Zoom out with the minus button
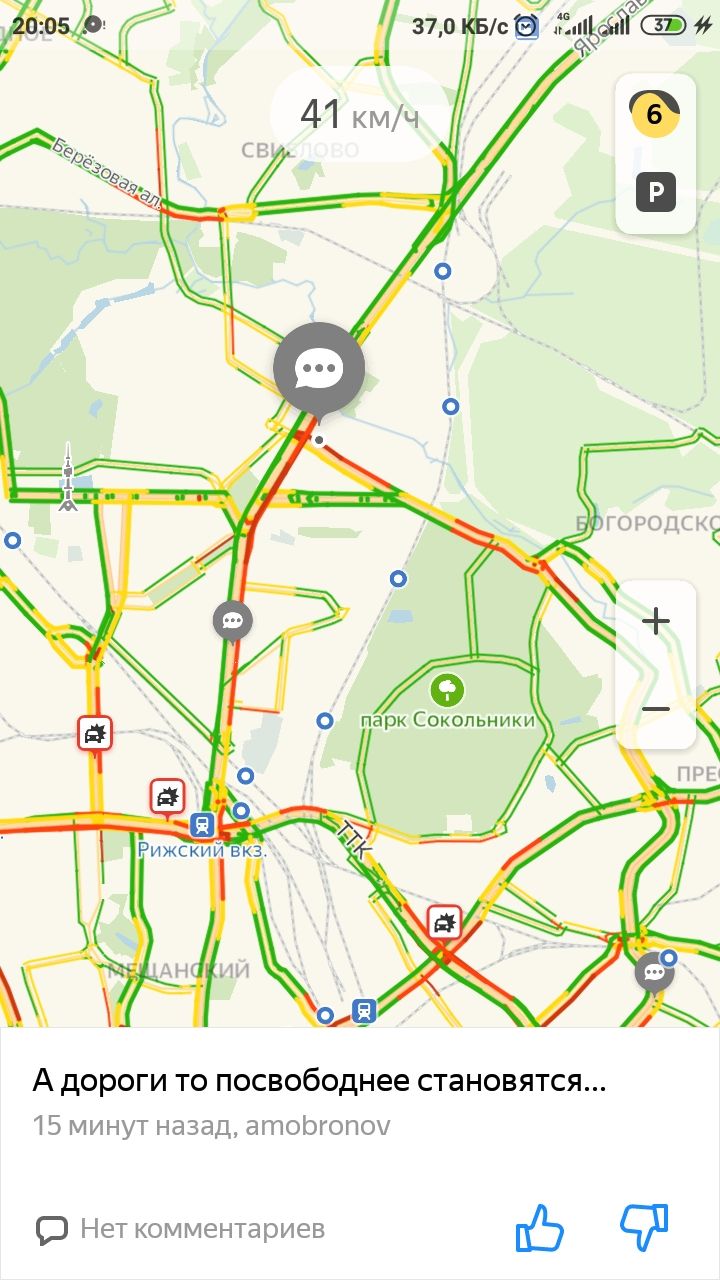The width and height of the screenshot is (720, 1280). tap(656, 709)
